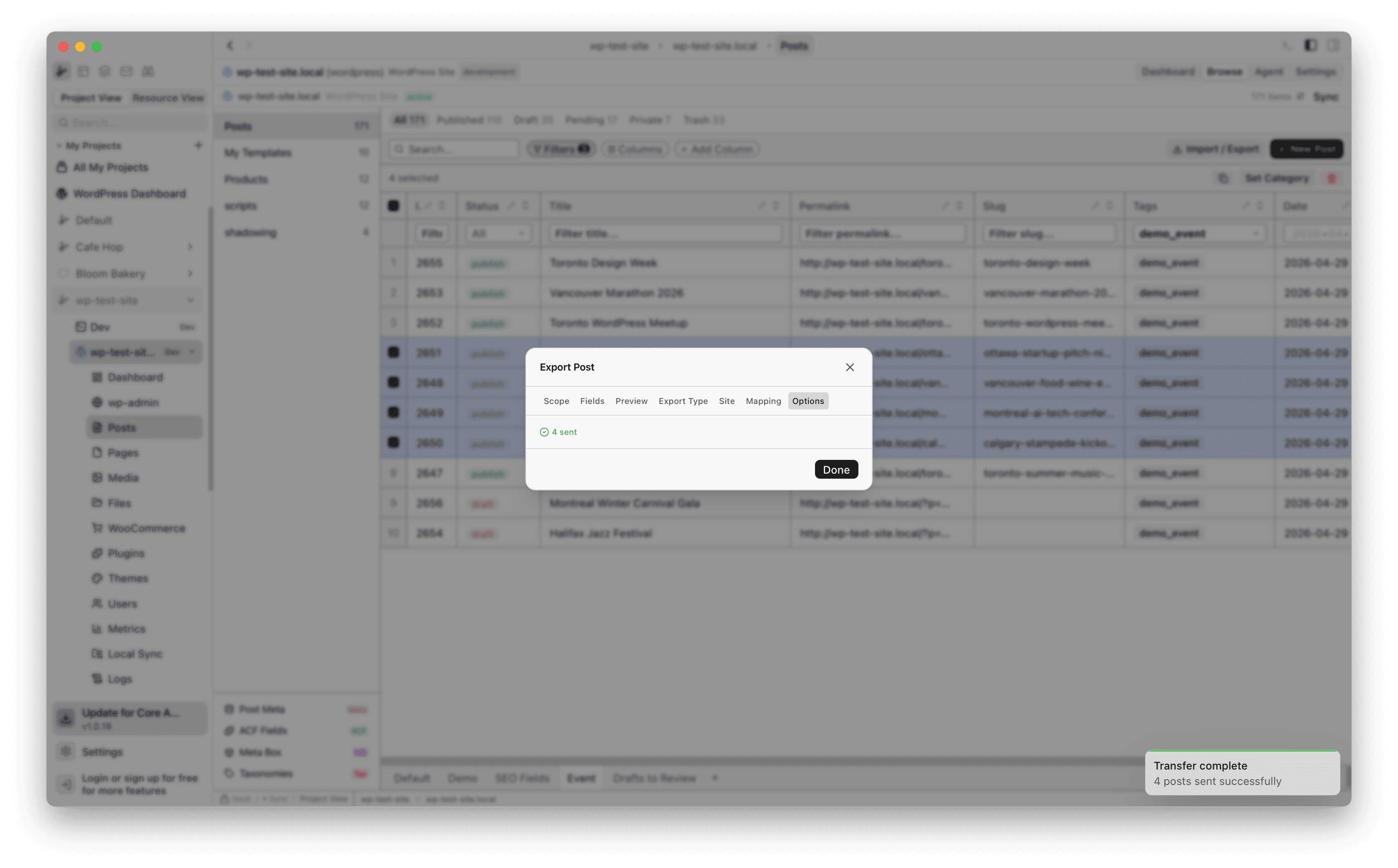Open the Themes icon in sidebar
The height and width of the screenshot is (868, 1398).
click(97, 578)
